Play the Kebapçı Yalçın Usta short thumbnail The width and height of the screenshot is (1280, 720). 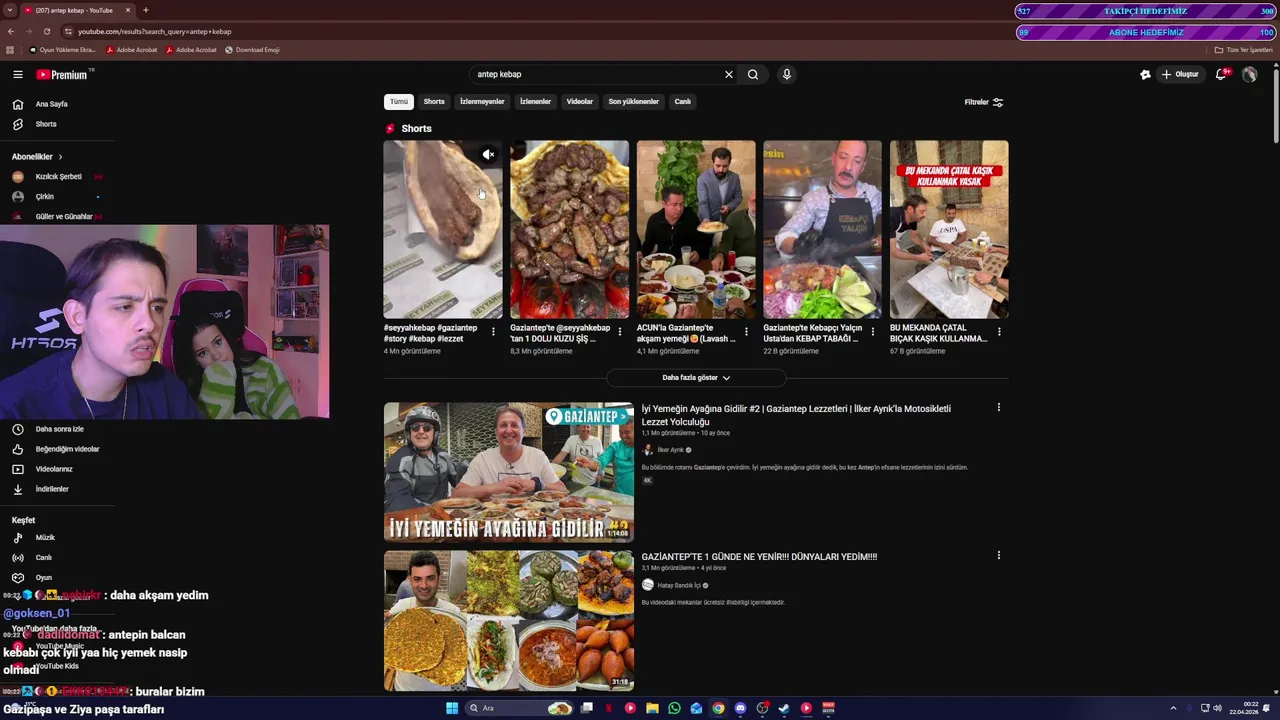[823, 229]
